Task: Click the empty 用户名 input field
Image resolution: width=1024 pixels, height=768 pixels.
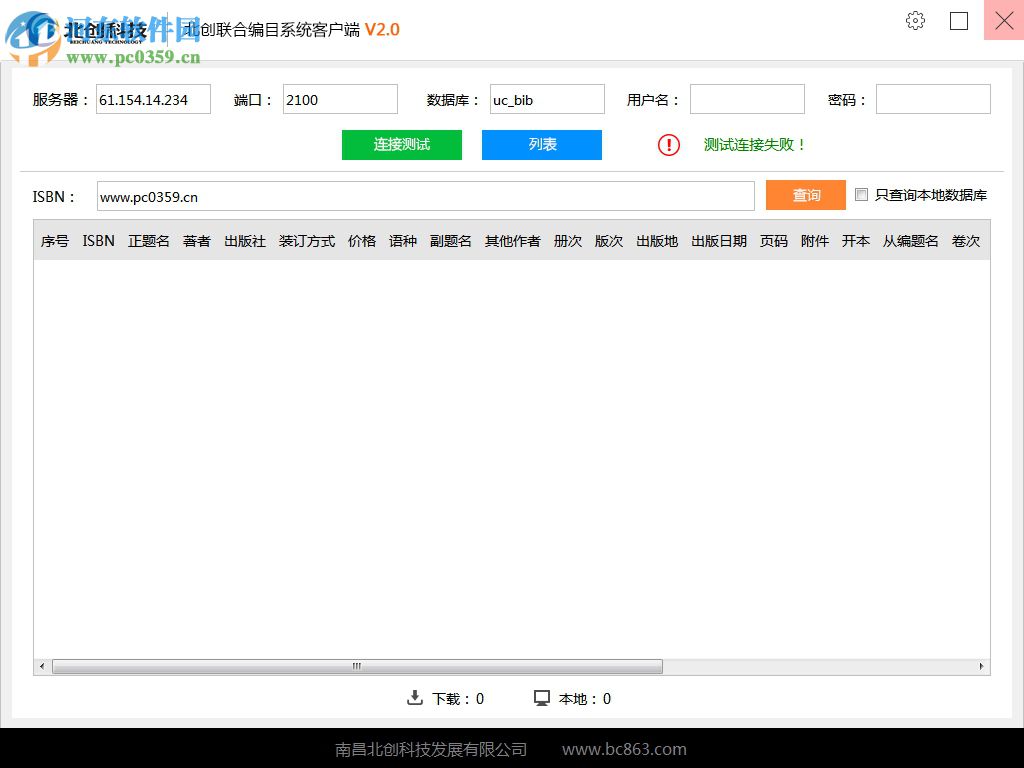Action: (746, 99)
